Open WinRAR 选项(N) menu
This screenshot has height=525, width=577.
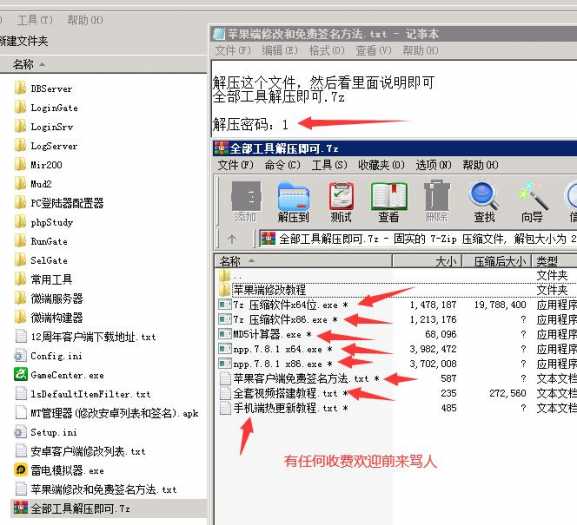click(433, 165)
